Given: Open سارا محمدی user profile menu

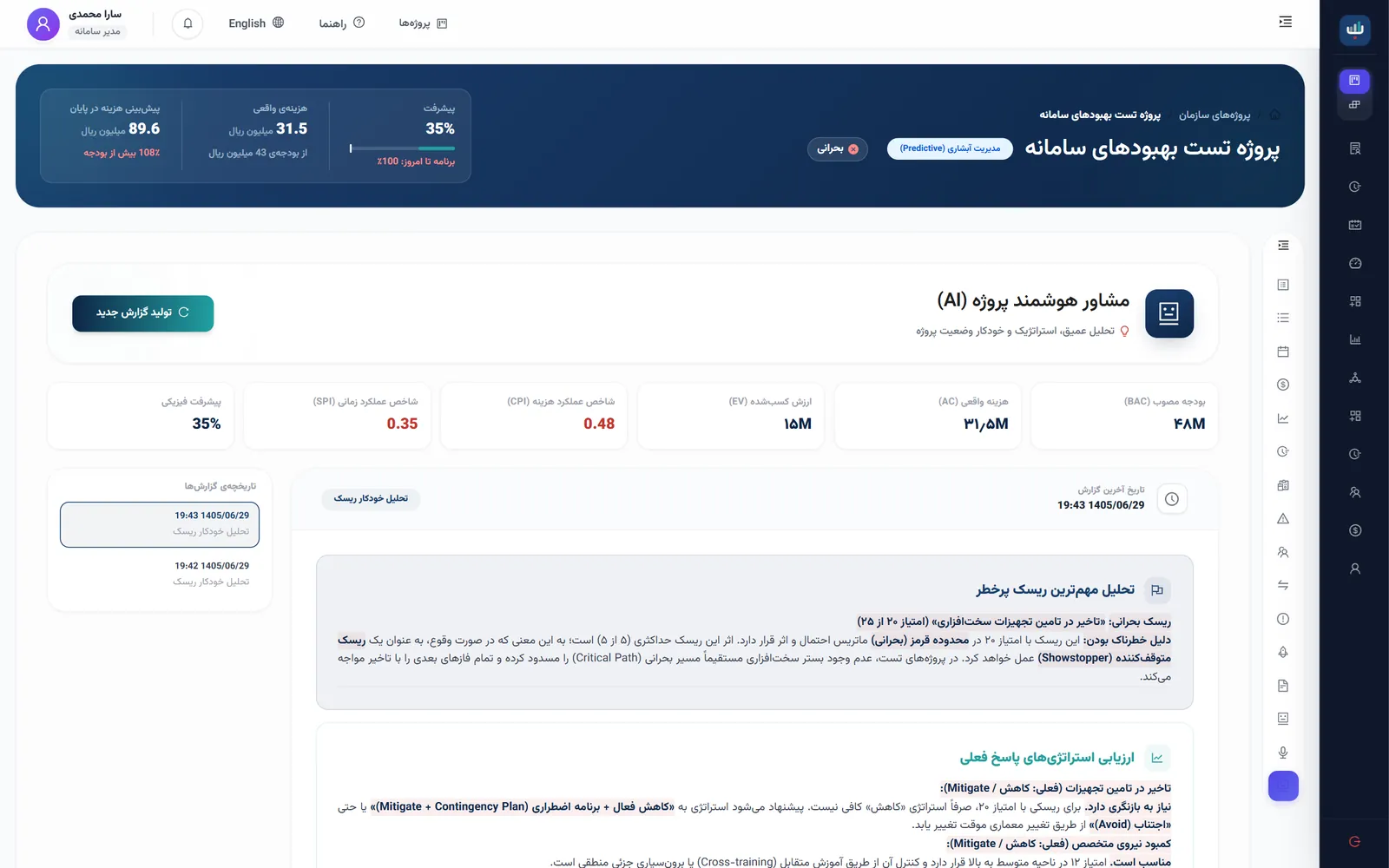Looking at the screenshot, I should [77, 23].
